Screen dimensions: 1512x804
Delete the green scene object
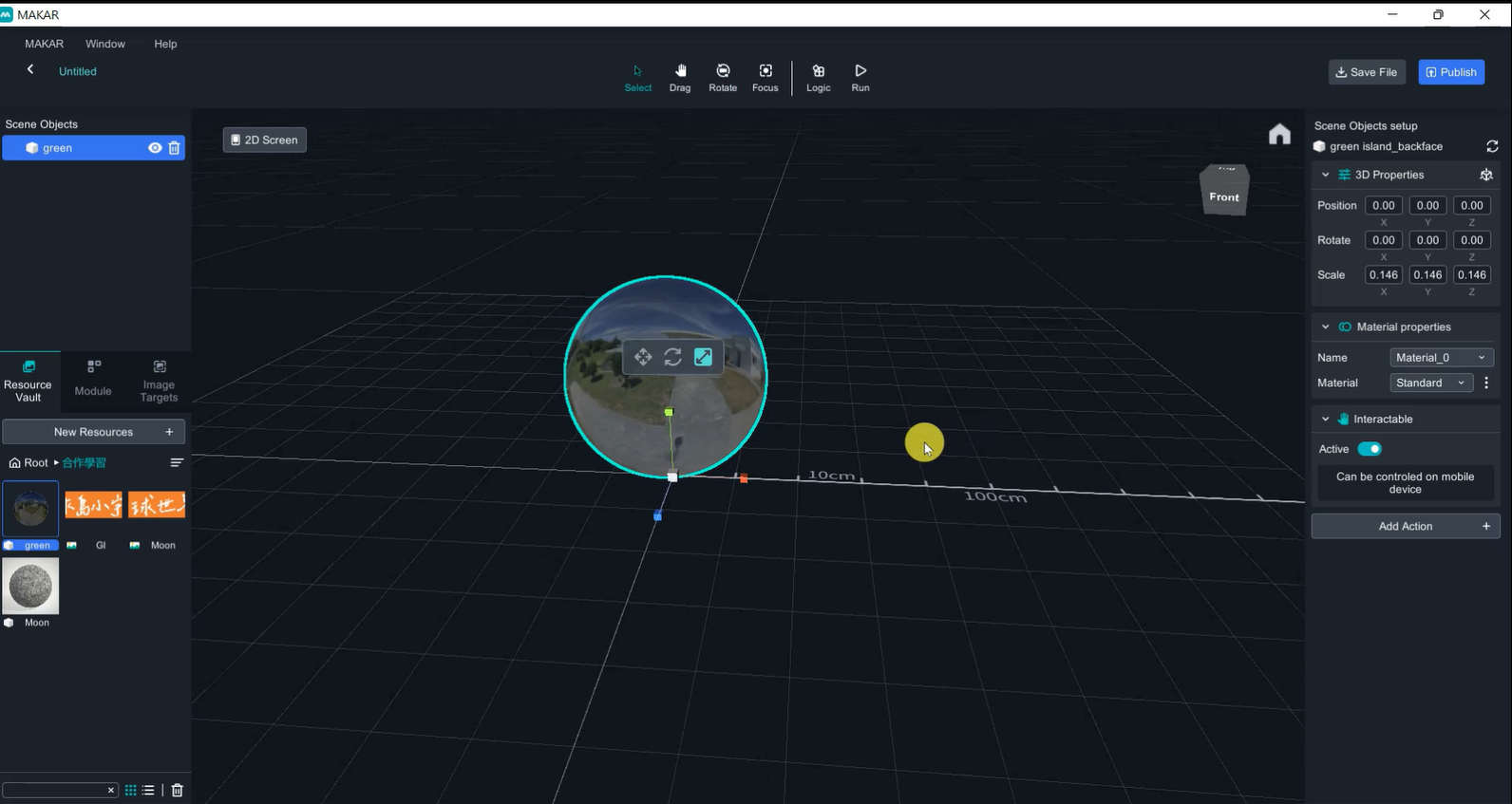click(174, 148)
